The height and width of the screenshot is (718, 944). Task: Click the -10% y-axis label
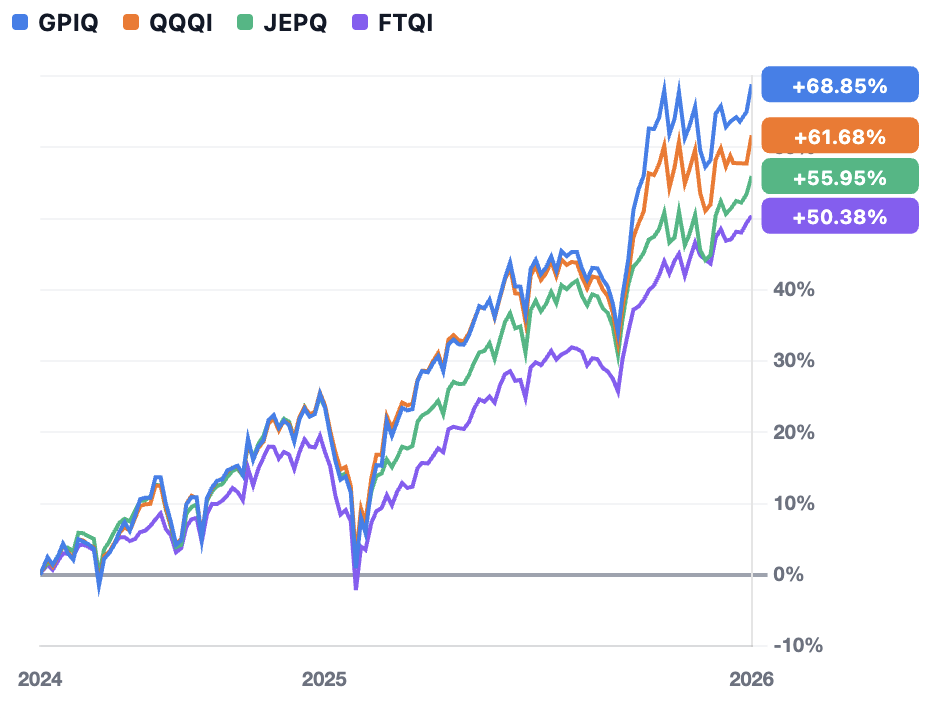pyautogui.click(x=798, y=645)
